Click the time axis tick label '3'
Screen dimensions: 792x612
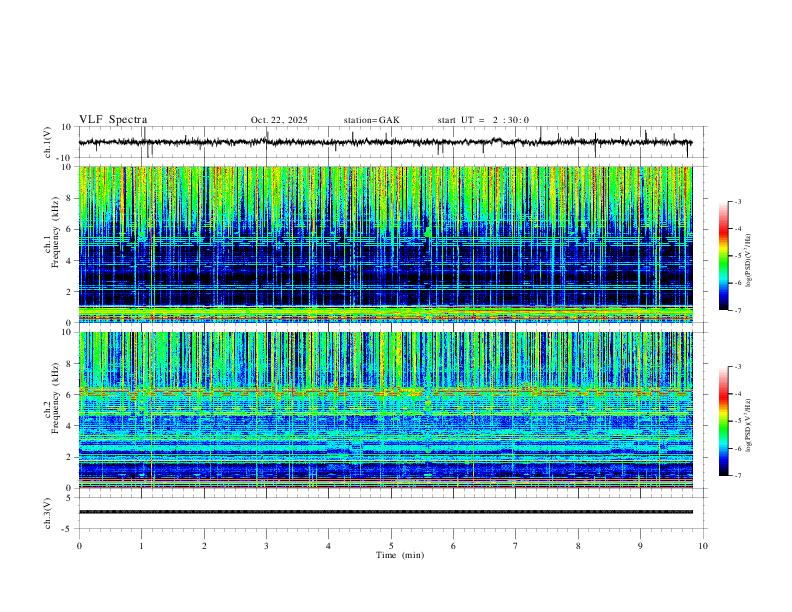[266, 546]
